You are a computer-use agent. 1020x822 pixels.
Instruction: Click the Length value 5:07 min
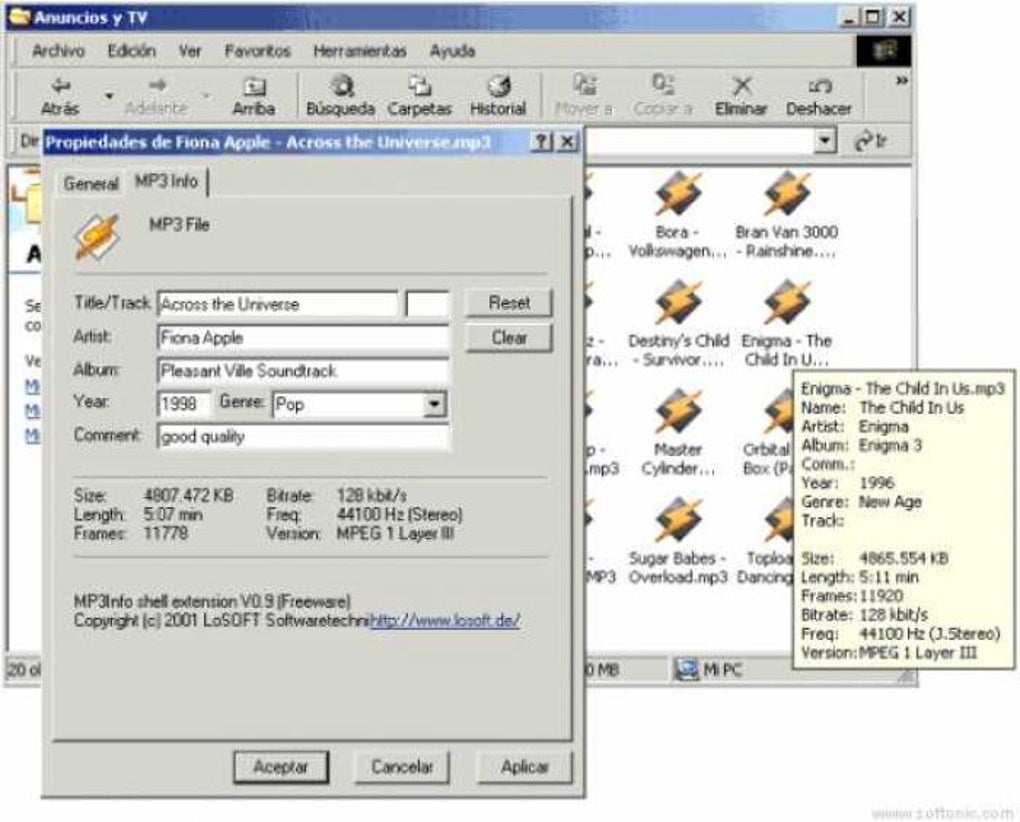coord(173,514)
